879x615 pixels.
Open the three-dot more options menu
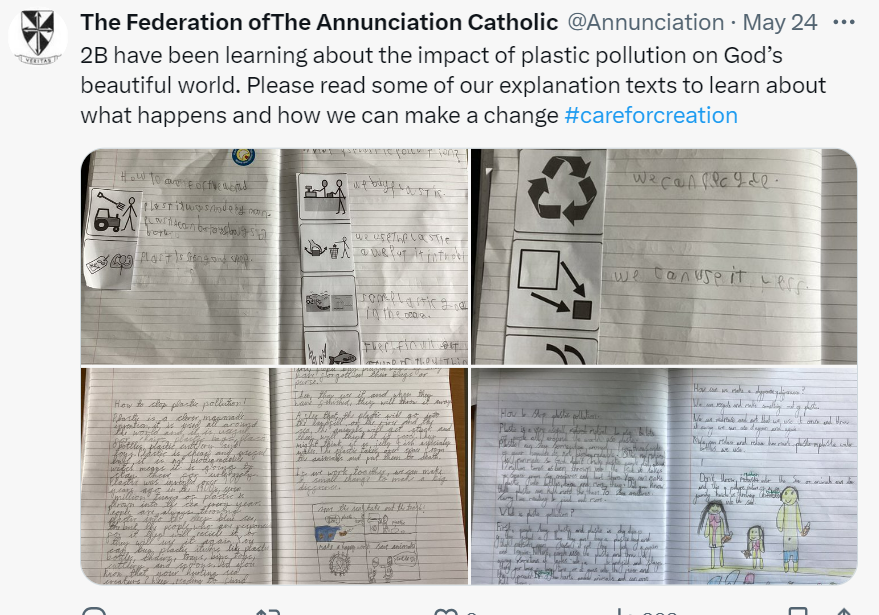[844, 22]
